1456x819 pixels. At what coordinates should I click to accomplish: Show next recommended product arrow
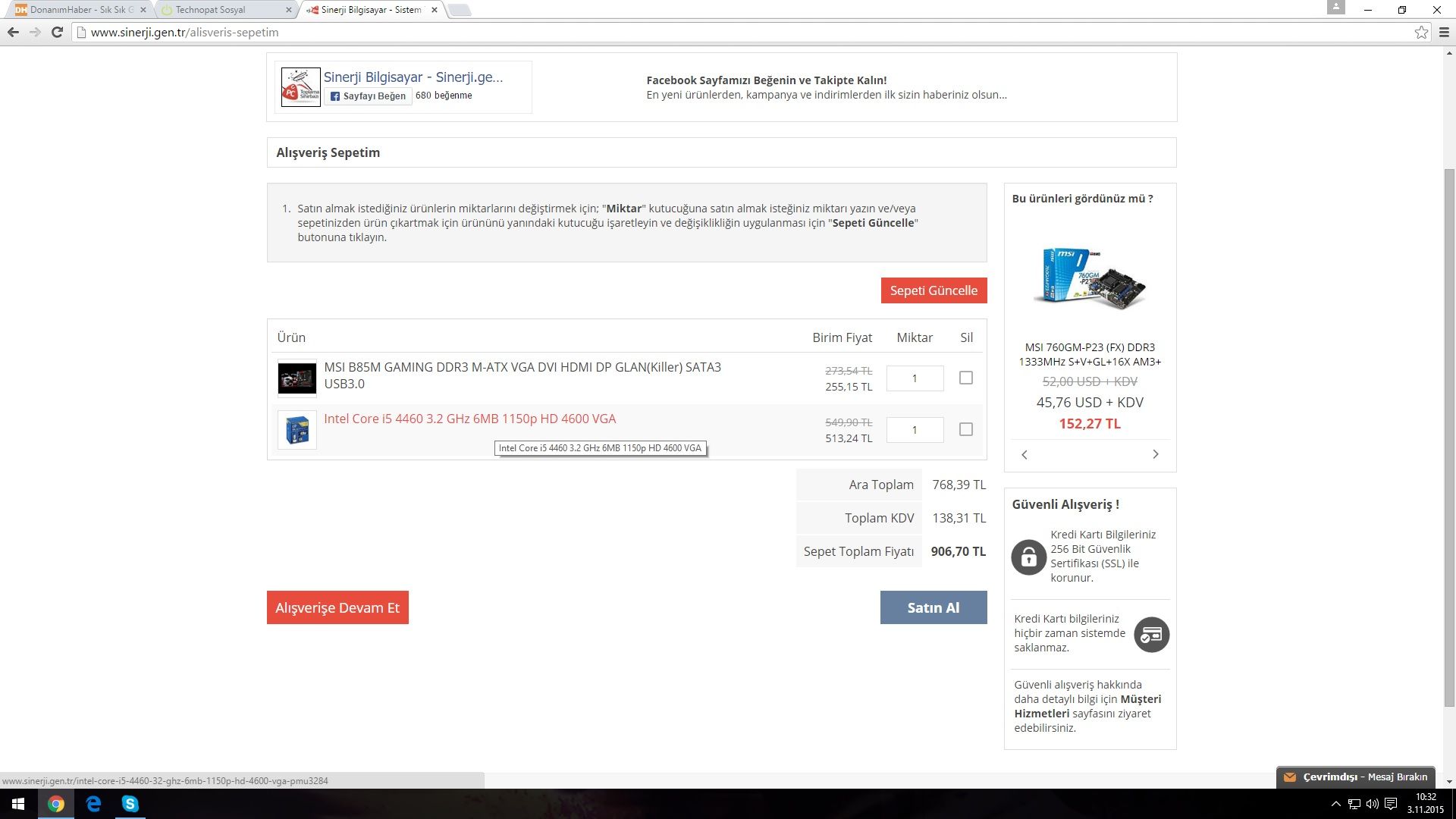(x=1156, y=454)
